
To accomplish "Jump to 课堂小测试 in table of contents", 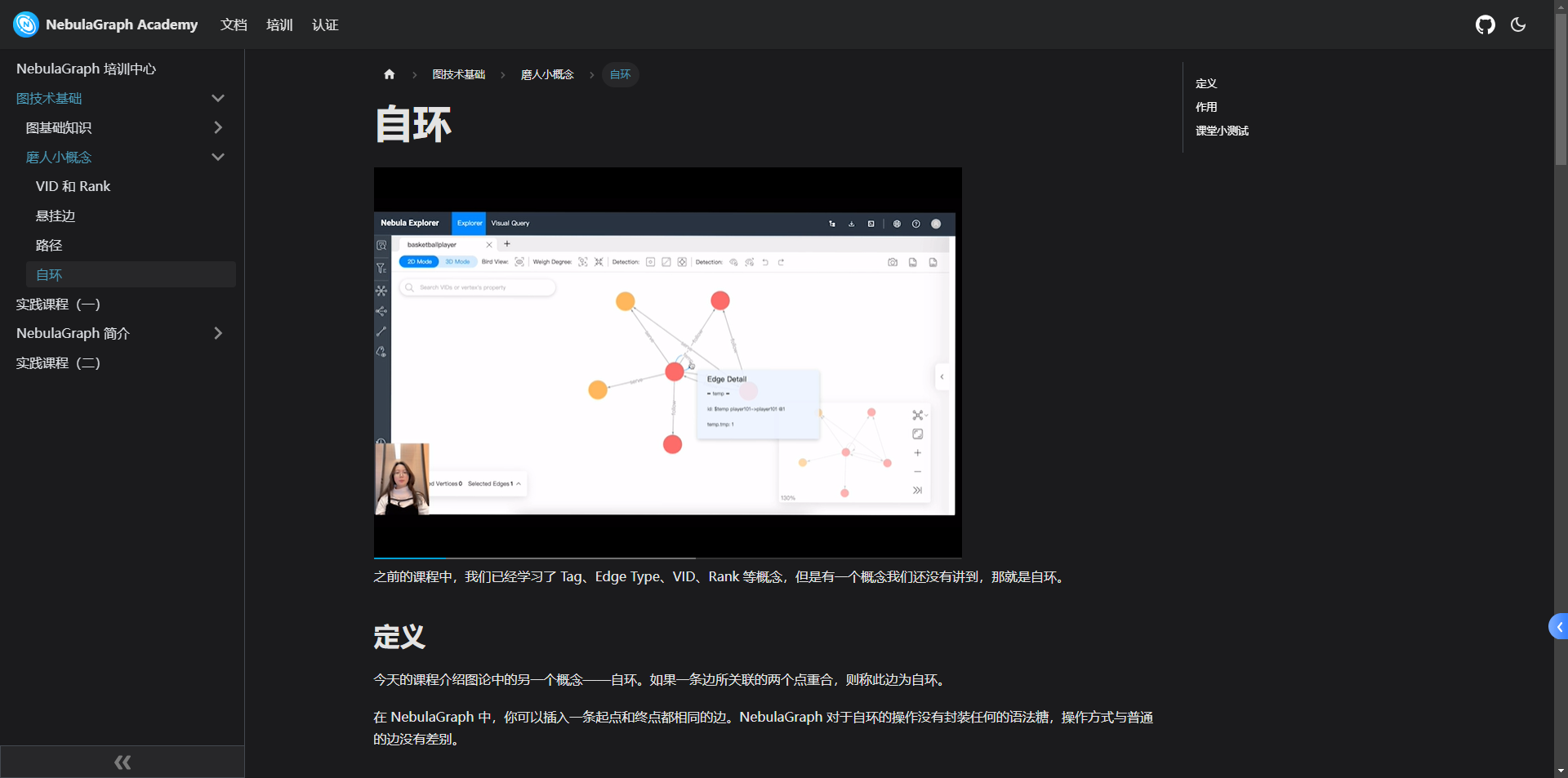I will [x=1222, y=131].
